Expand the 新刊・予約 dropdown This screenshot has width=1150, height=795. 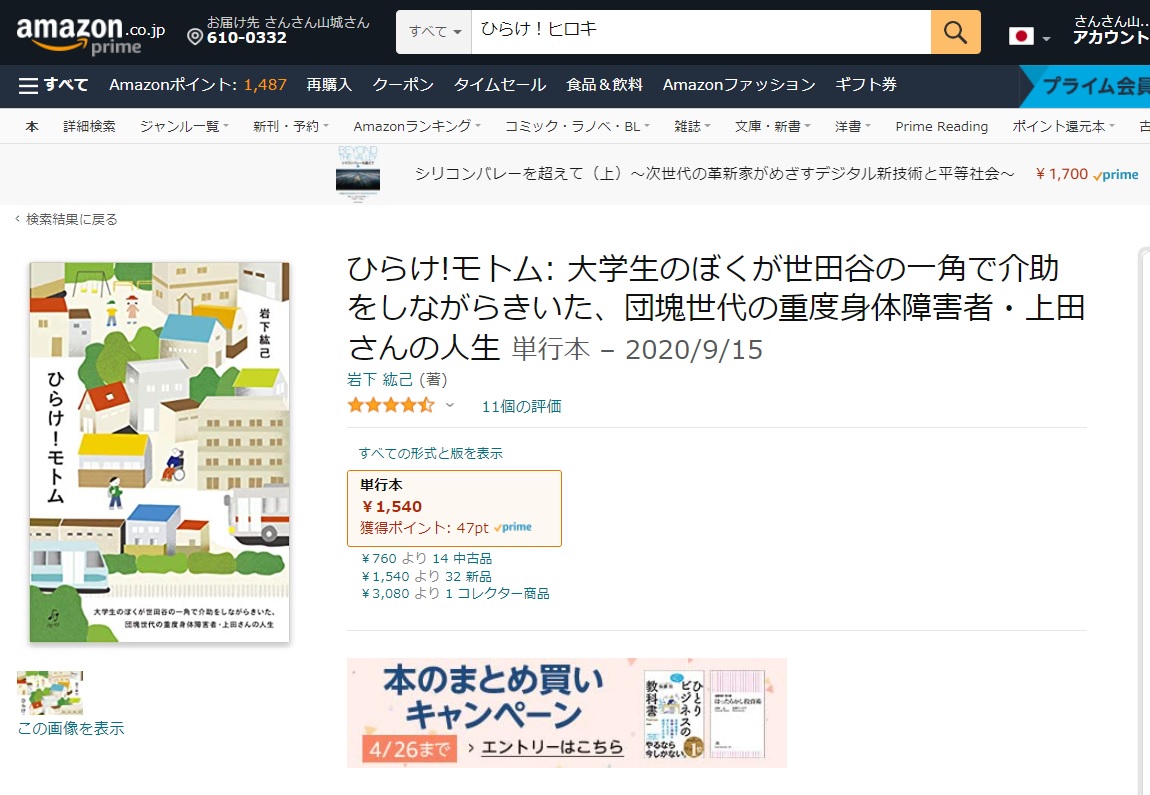[x=290, y=126]
